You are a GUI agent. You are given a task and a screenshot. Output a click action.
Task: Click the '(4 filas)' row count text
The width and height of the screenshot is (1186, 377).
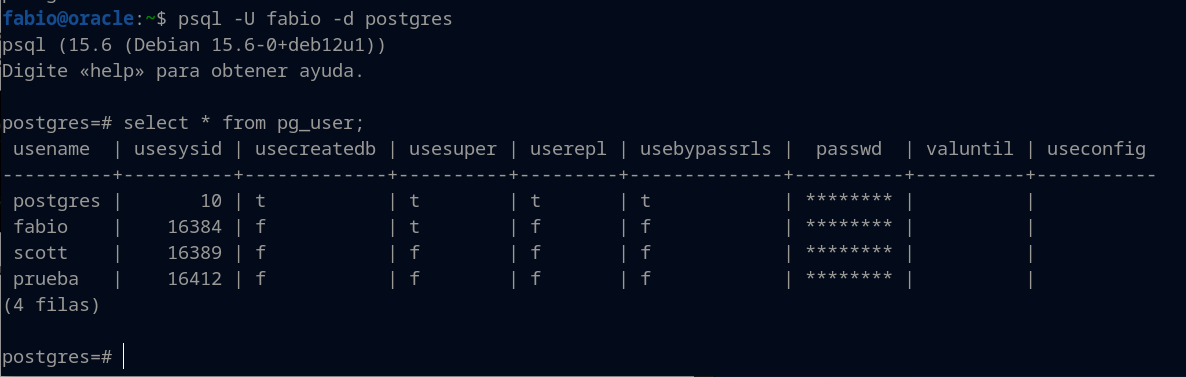coord(51,305)
